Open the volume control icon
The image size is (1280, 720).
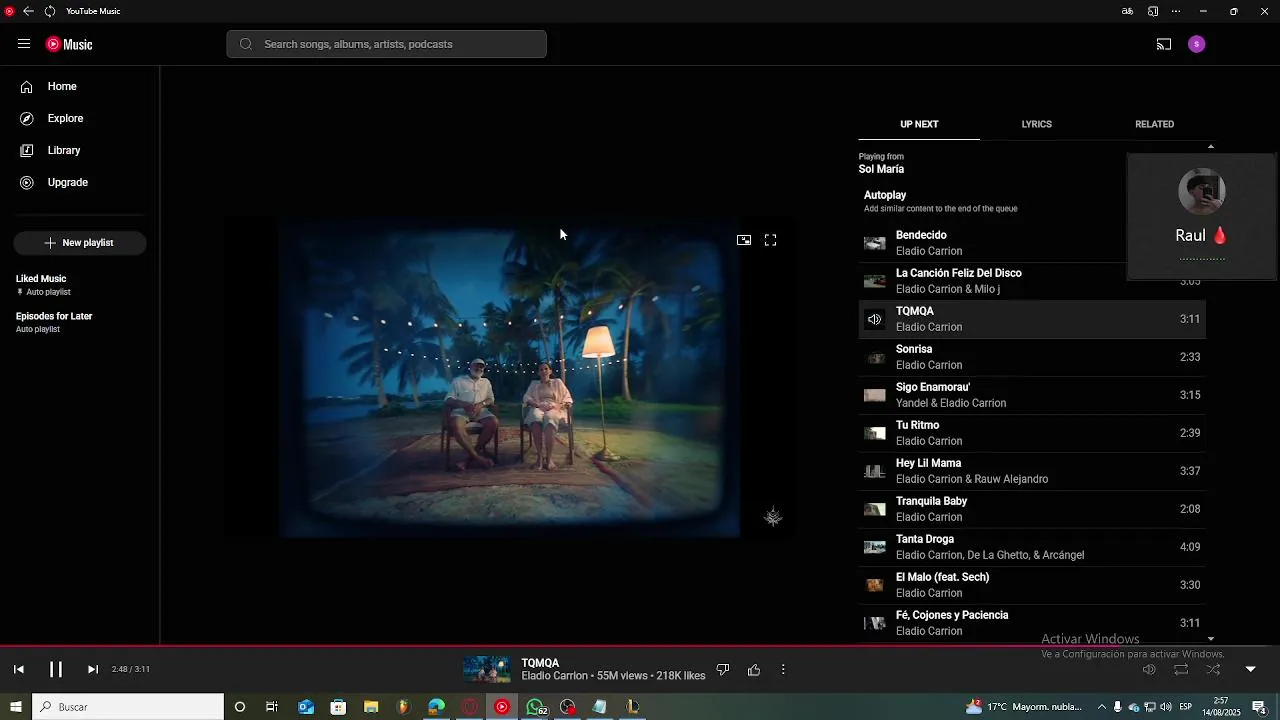(x=1149, y=669)
